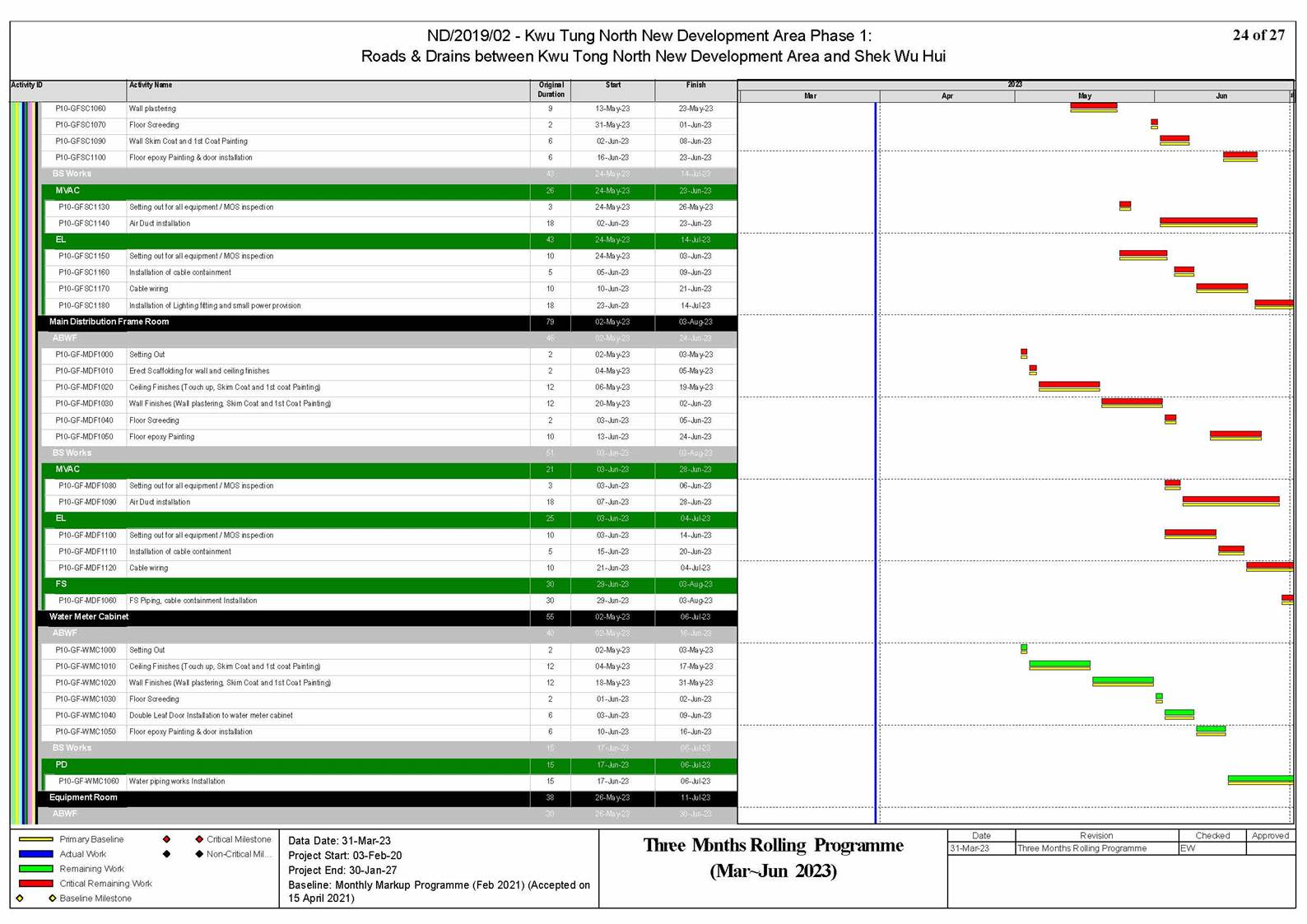Image resolution: width=1307 pixels, height=924 pixels.
Task: Collapse the PD subgroup band
Action: click(62, 765)
